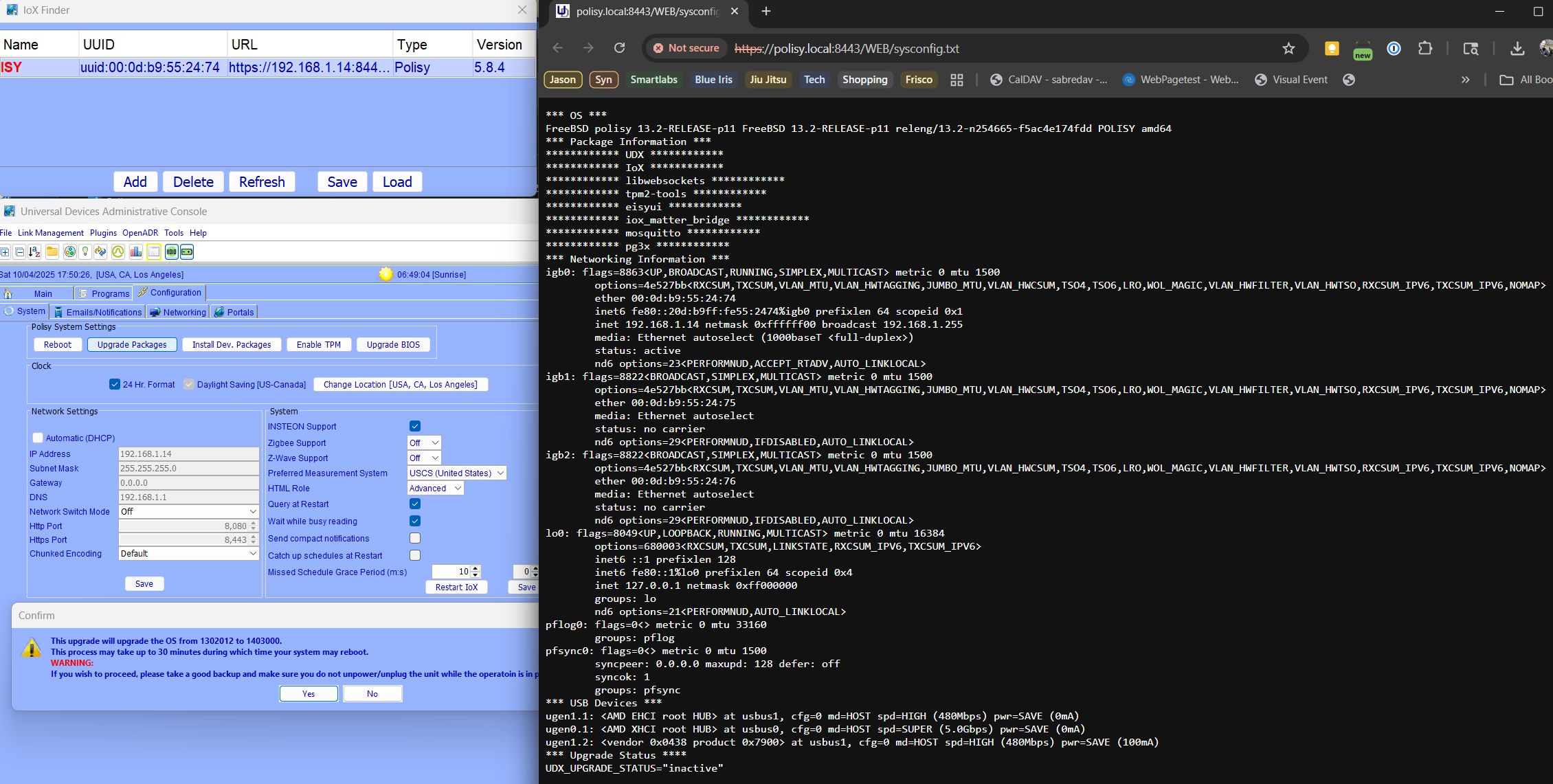
Task: Click the green sine wave toolbar icon
Action: pyautogui.click(x=118, y=251)
